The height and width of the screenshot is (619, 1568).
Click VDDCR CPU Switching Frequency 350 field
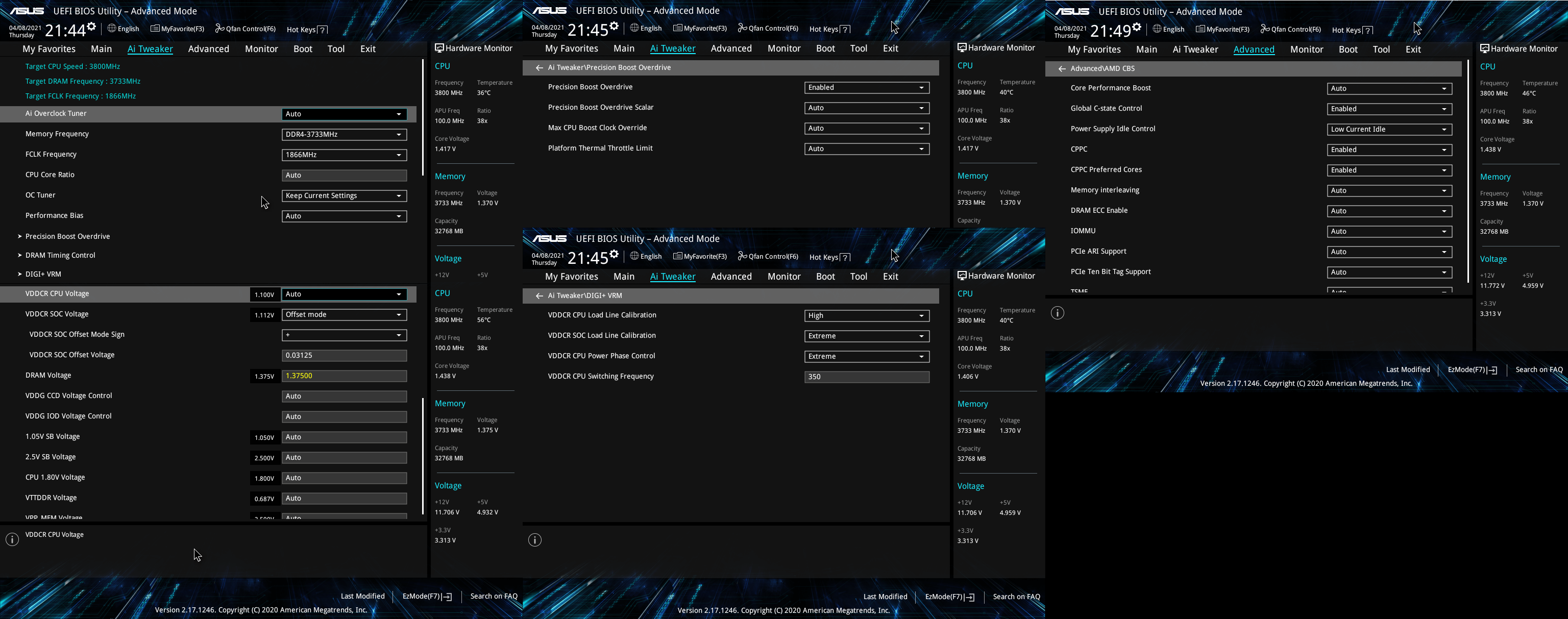click(x=866, y=377)
